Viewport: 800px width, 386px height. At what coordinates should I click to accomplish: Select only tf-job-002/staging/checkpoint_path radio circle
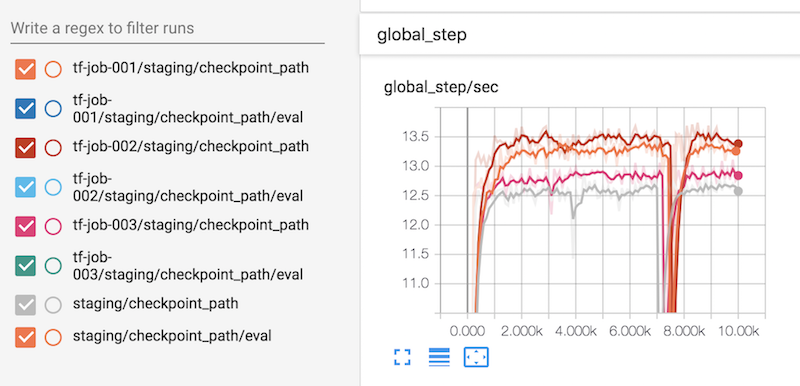point(53,147)
